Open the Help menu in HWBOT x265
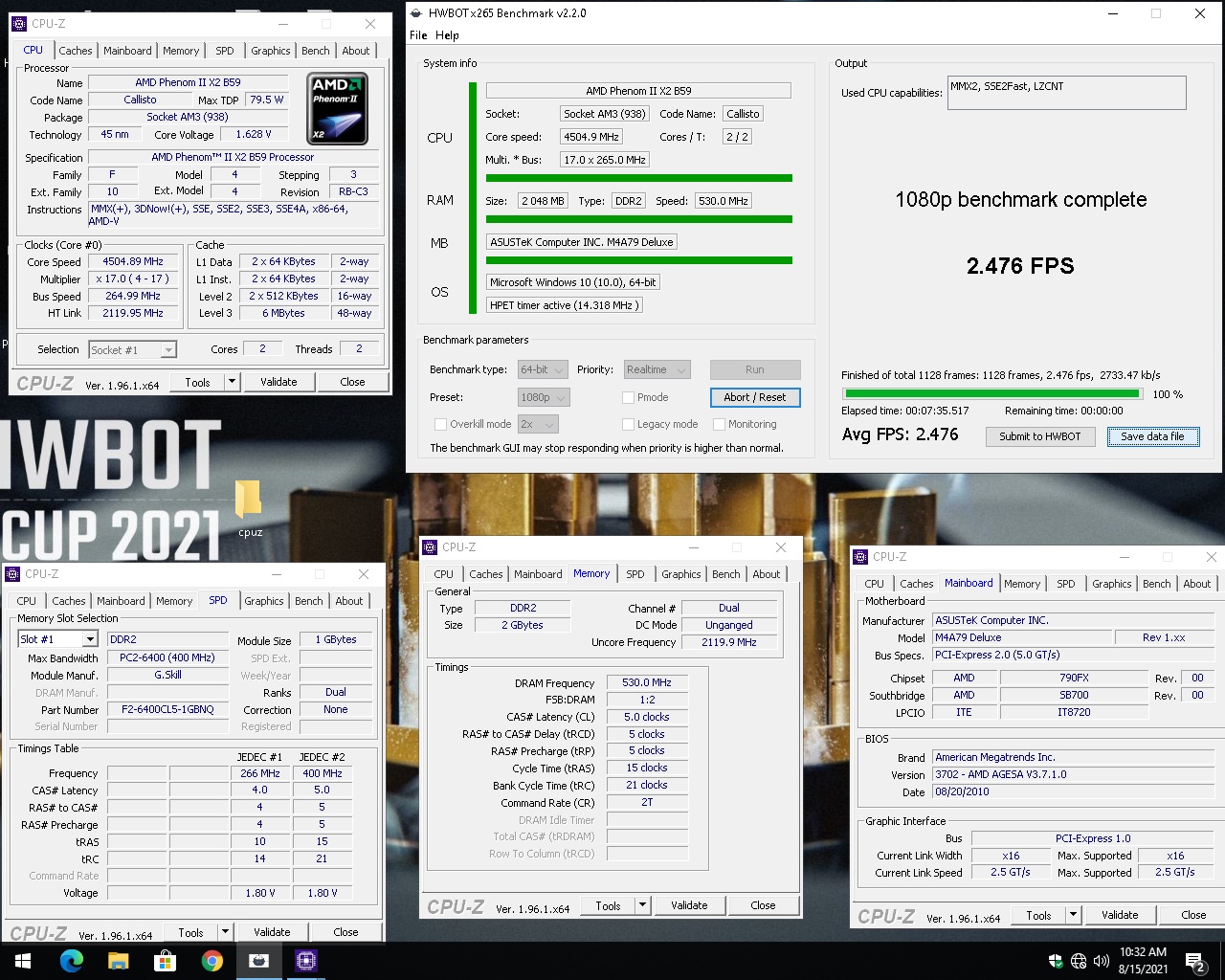 click(447, 35)
